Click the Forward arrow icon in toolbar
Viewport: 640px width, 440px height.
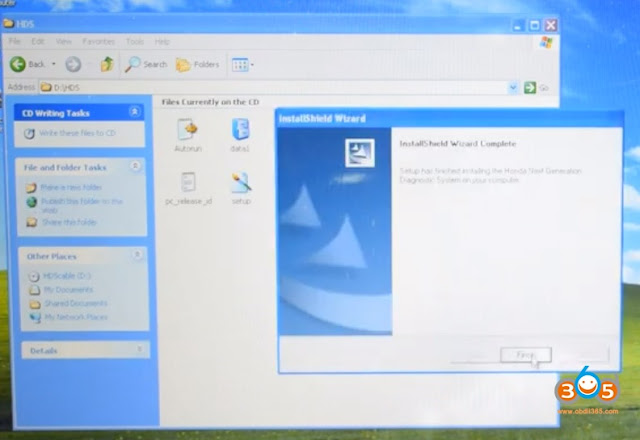point(73,64)
